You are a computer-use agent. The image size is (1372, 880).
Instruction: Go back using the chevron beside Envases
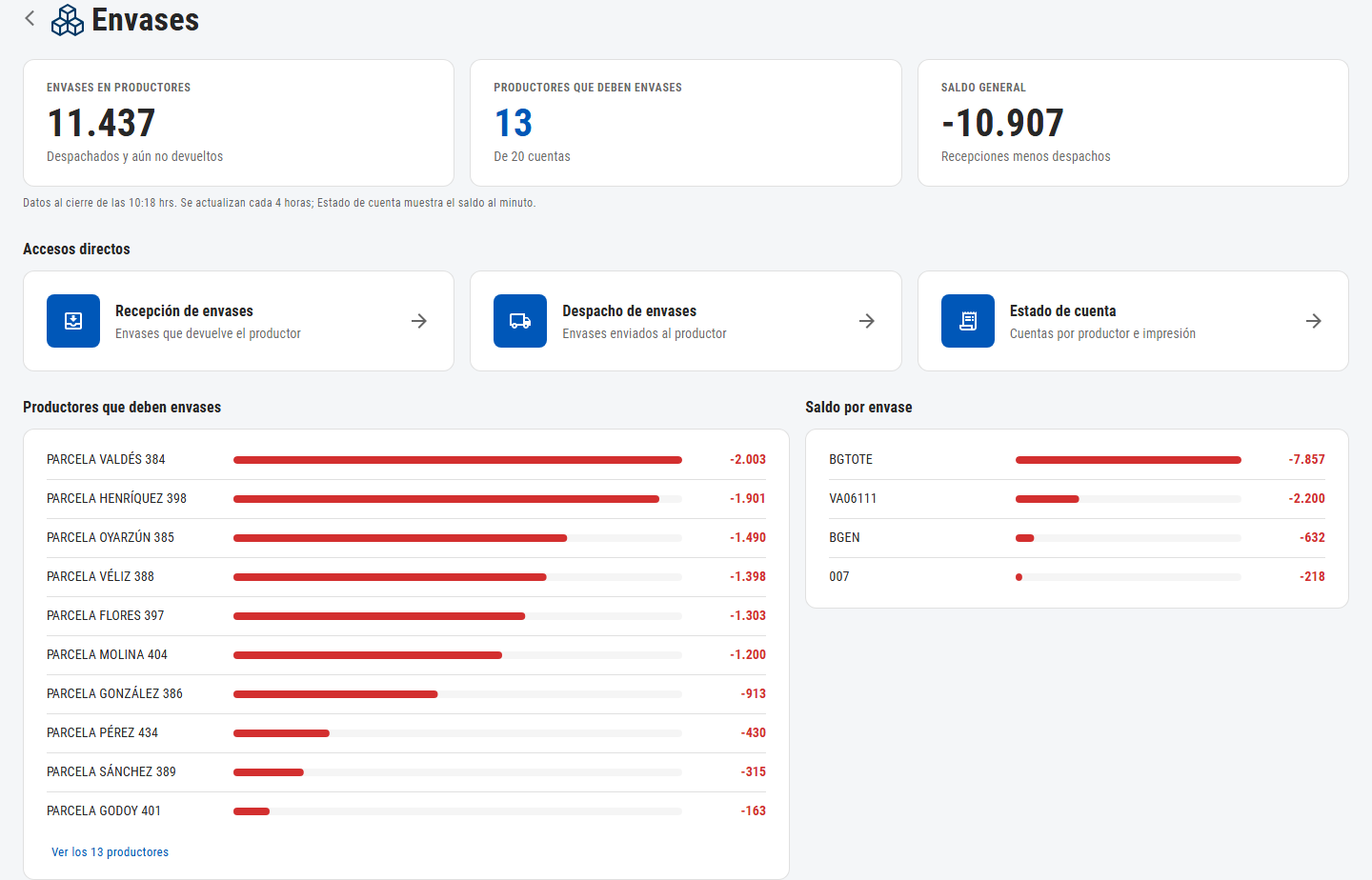(x=30, y=18)
